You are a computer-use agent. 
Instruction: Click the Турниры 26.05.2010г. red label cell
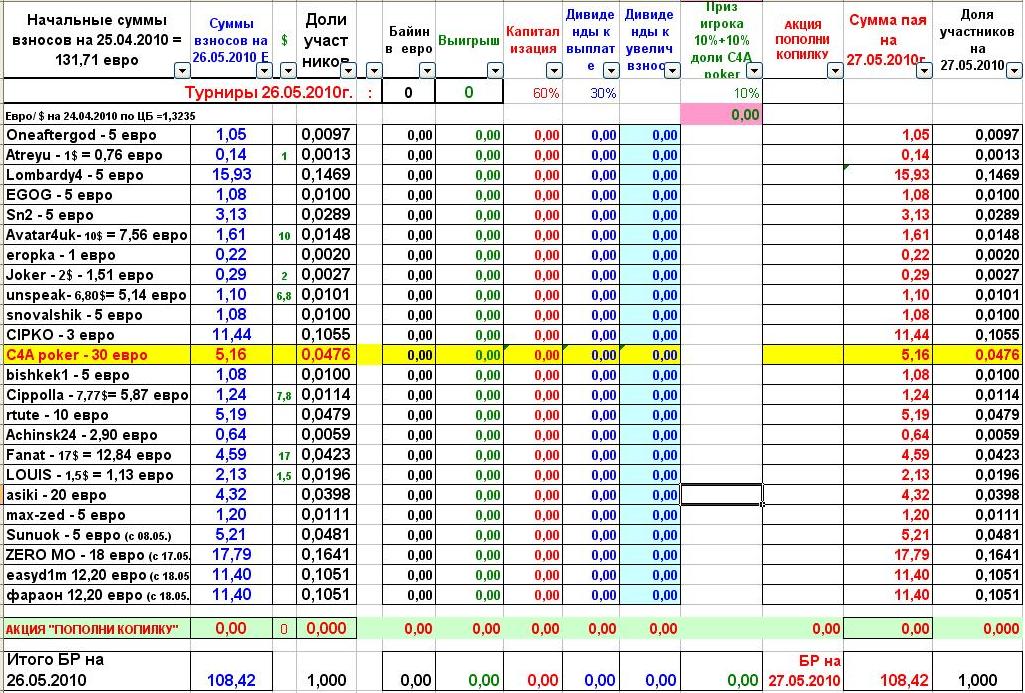tap(269, 92)
